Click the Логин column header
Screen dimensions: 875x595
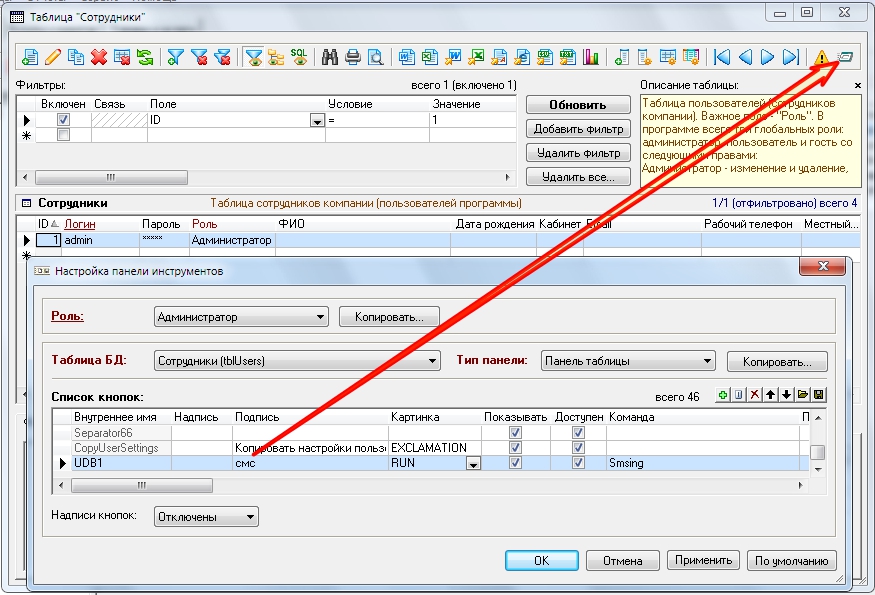80,224
